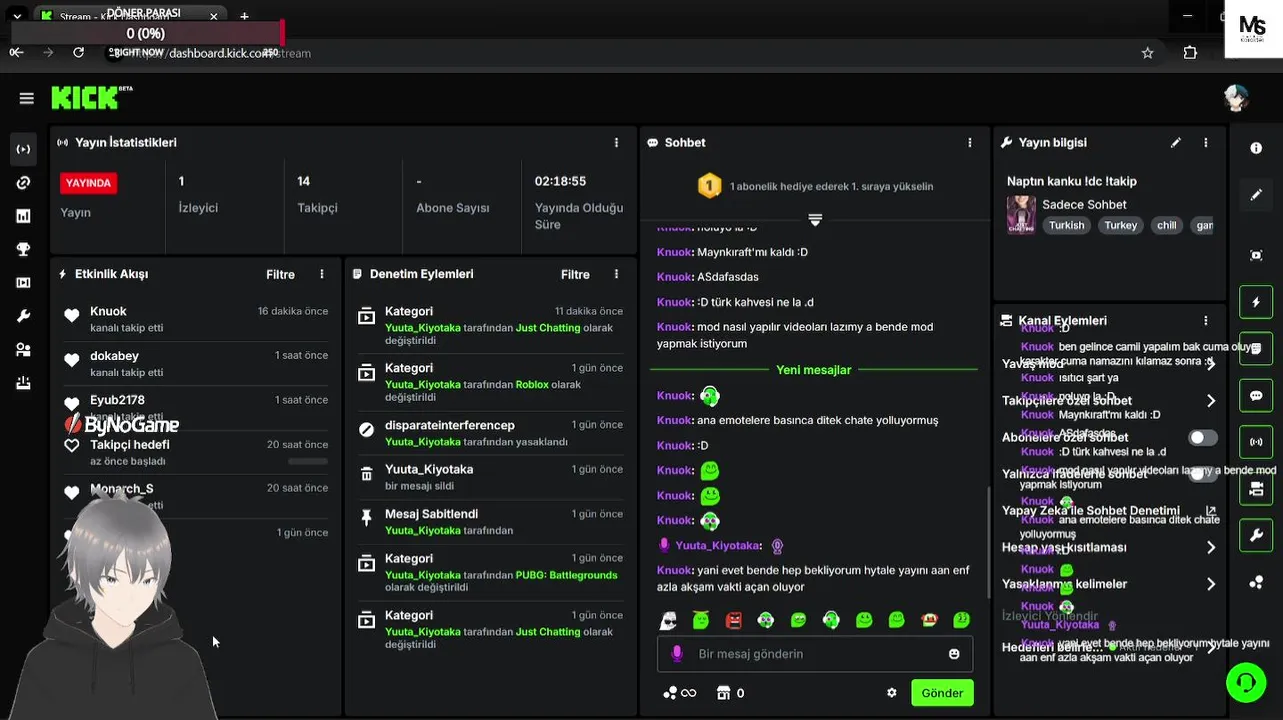Viewport: 1283px width, 720px height.
Task: Send the message with Gönder button
Action: coord(942,693)
